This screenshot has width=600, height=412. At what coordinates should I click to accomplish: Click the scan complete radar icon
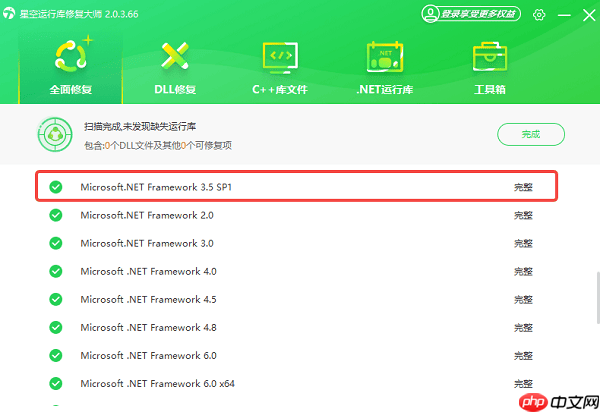pyautogui.click(x=55, y=134)
